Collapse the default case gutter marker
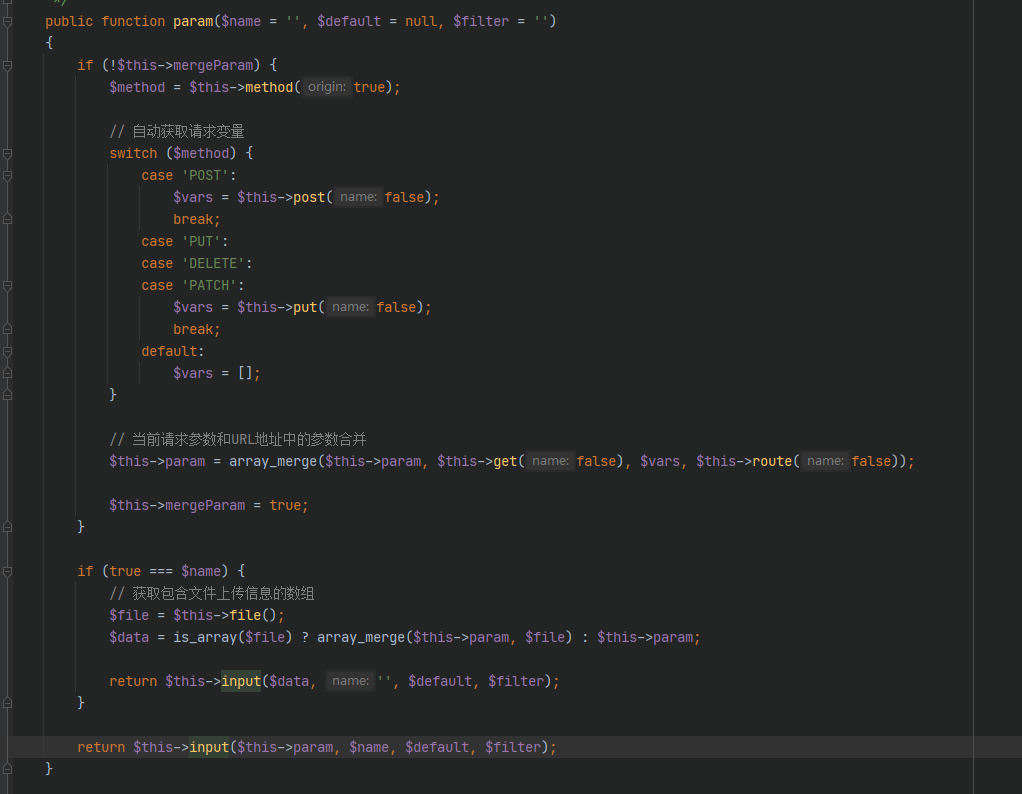The height and width of the screenshot is (794, 1022). click(7, 351)
